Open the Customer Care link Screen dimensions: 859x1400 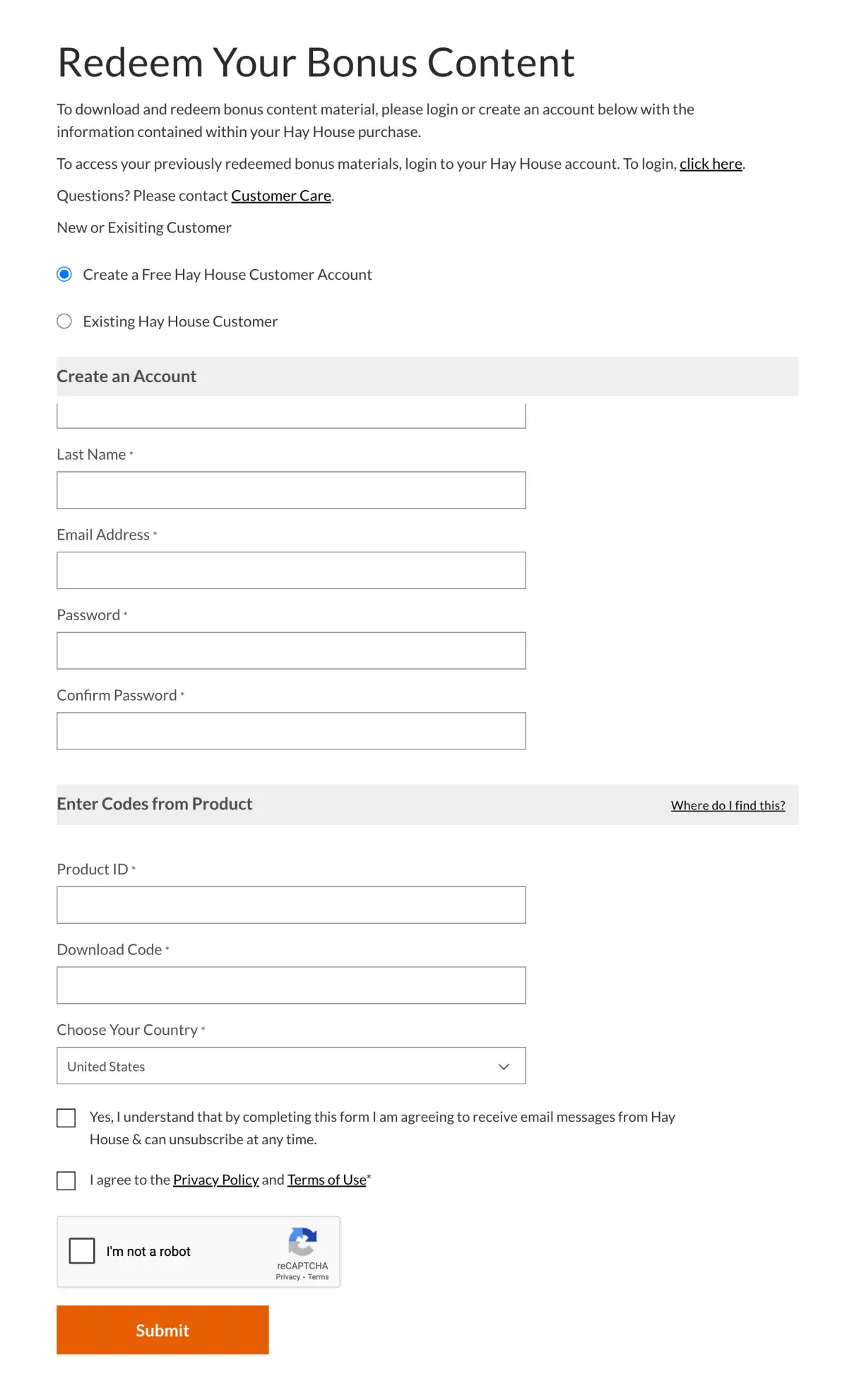(280, 196)
